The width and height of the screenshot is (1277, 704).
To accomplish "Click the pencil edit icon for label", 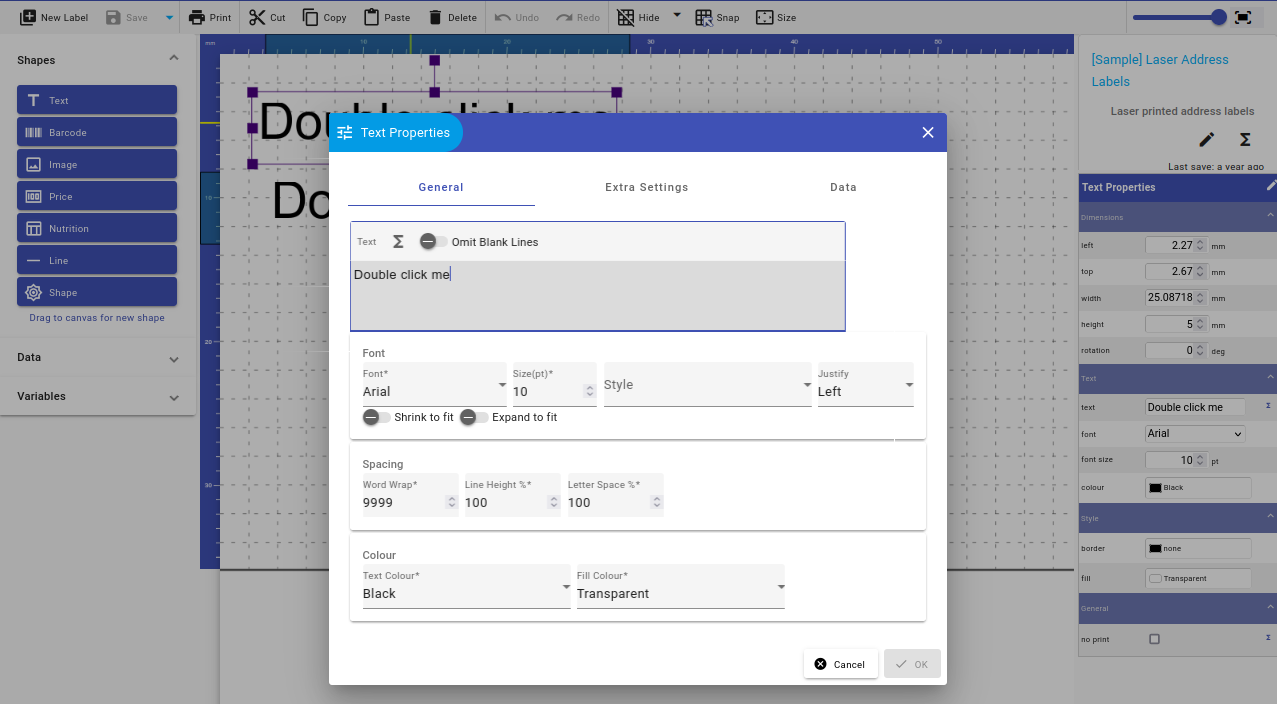I will (1207, 140).
